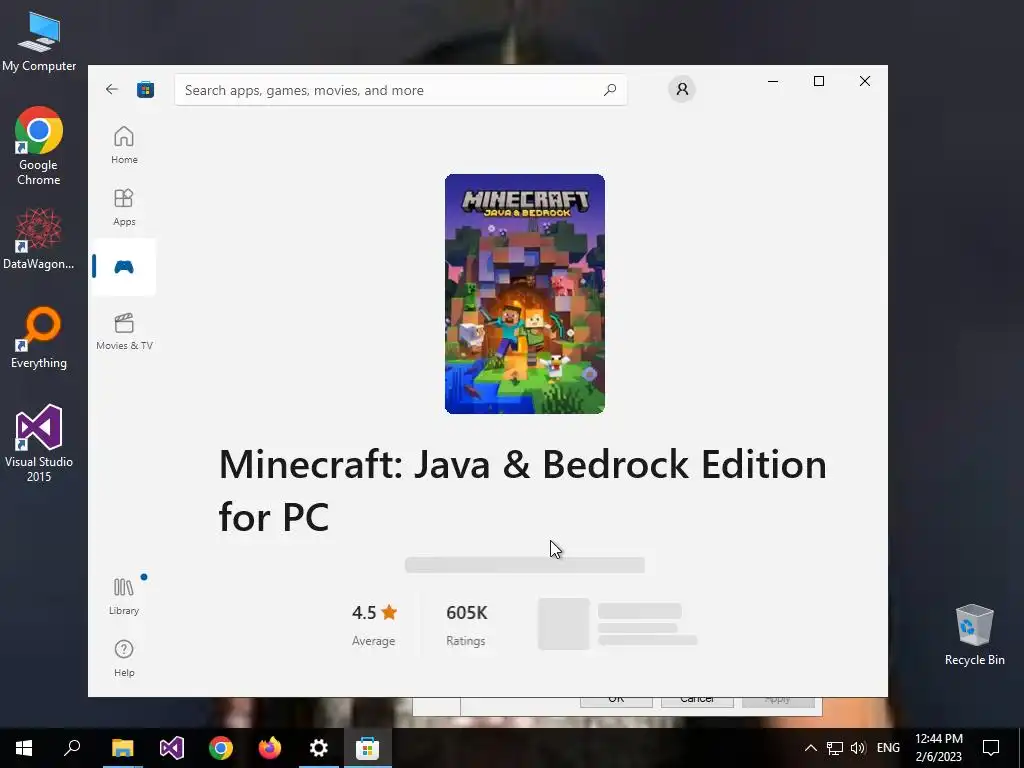The width and height of the screenshot is (1024, 768).
Task: Select the Recycle Bin on the desktop
Action: tap(974, 635)
